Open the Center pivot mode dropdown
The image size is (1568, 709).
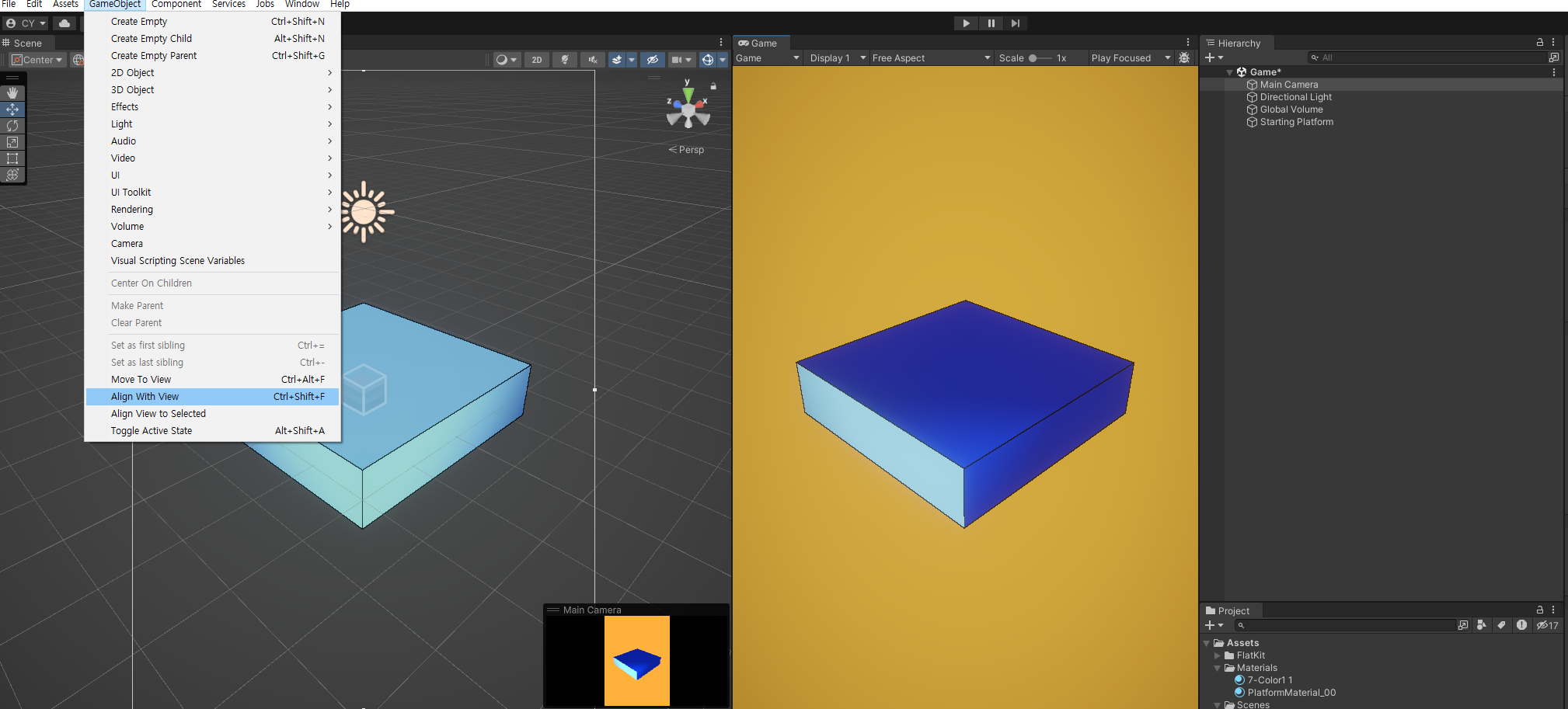37,60
